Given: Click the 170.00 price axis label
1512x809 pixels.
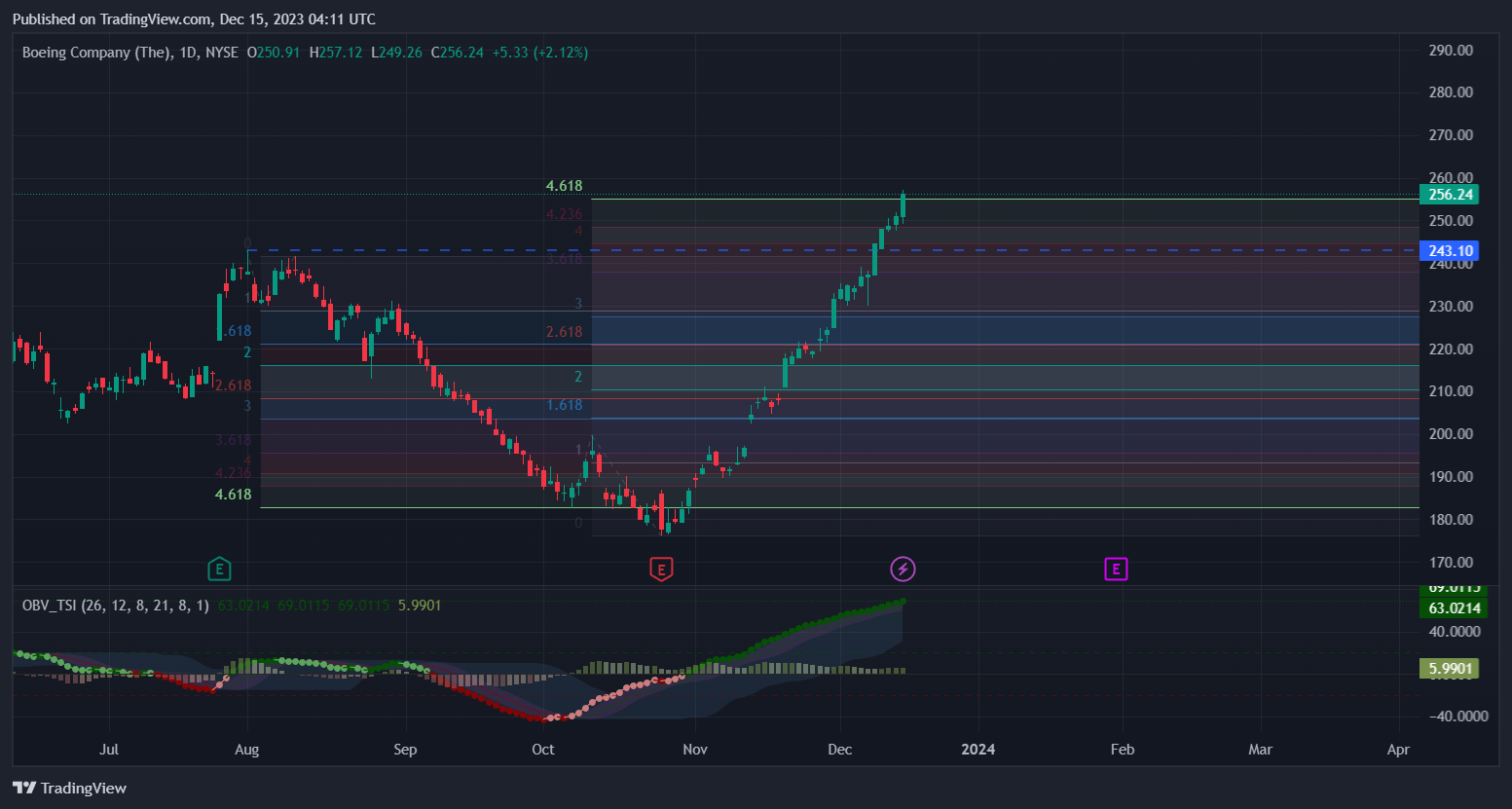Looking at the screenshot, I should coord(1451,563).
